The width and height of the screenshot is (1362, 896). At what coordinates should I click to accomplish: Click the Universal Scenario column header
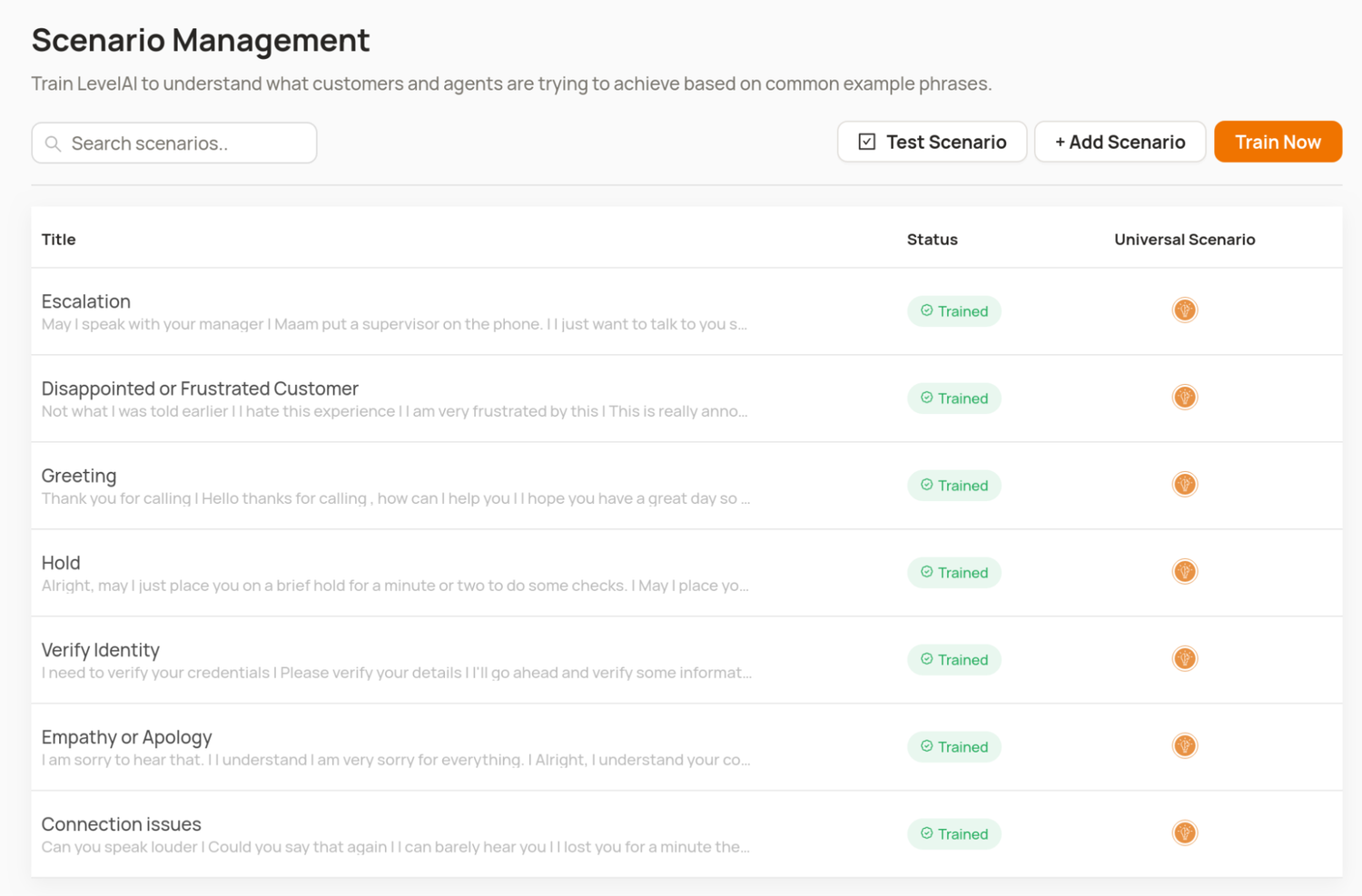pos(1184,240)
